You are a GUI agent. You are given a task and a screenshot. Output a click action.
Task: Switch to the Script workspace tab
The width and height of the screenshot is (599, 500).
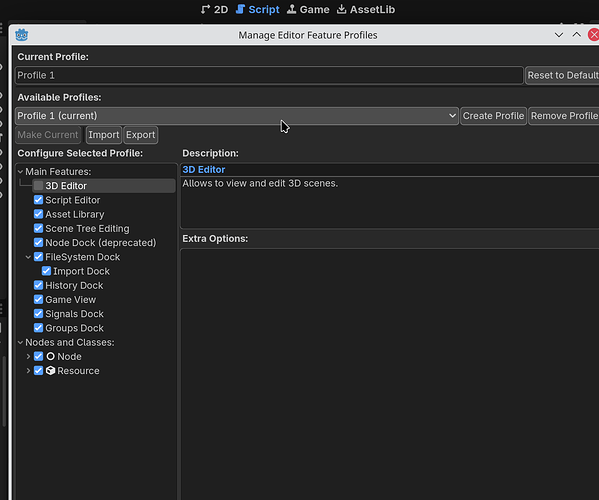tap(257, 9)
